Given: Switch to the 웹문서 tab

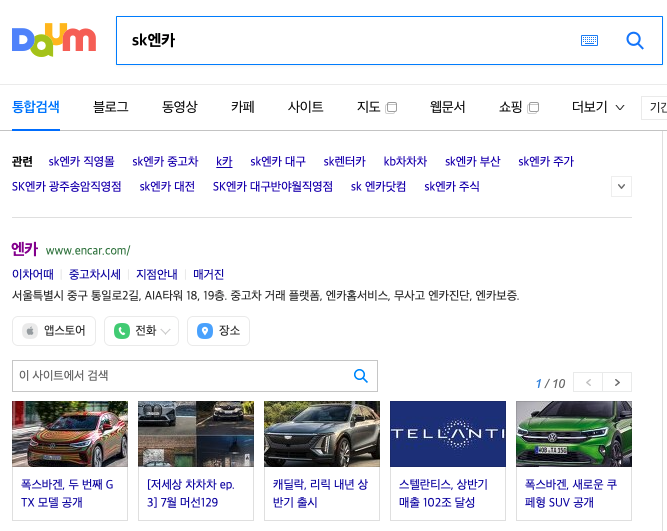Looking at the screenshot, I should point(448,107).
